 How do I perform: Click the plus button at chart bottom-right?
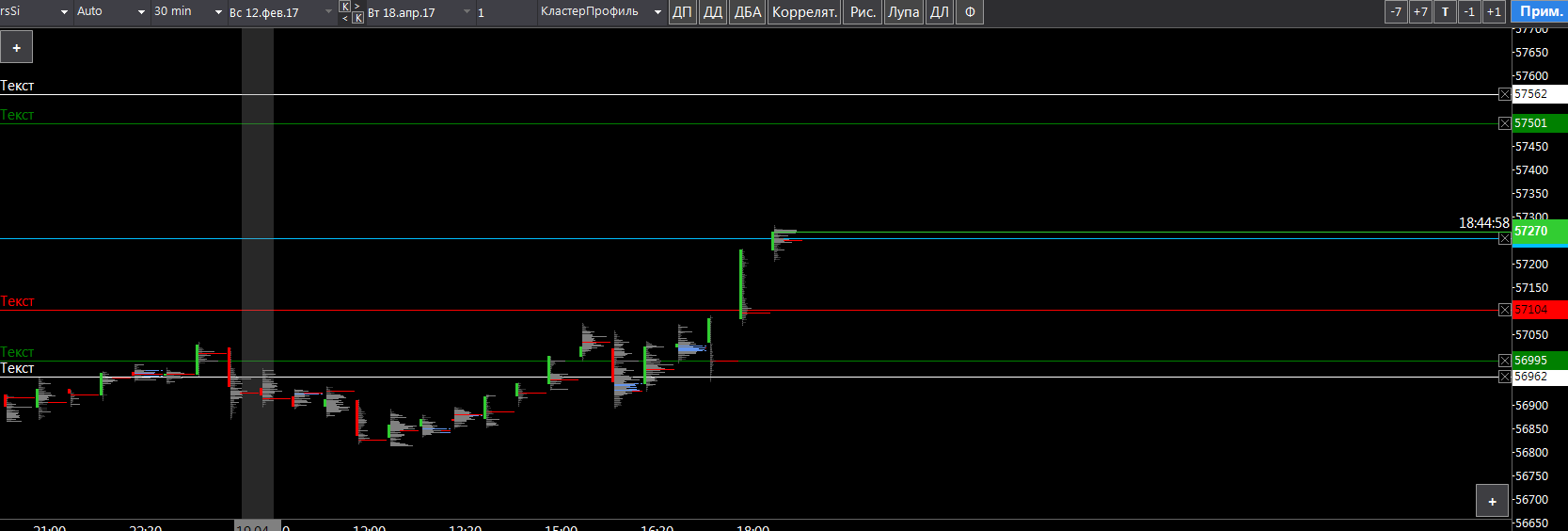click(1492, 501)
